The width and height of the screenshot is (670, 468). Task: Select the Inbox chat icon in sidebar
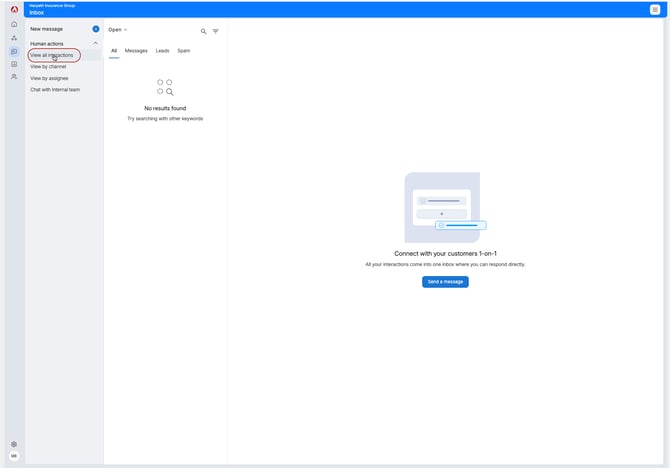pos(14,51)
